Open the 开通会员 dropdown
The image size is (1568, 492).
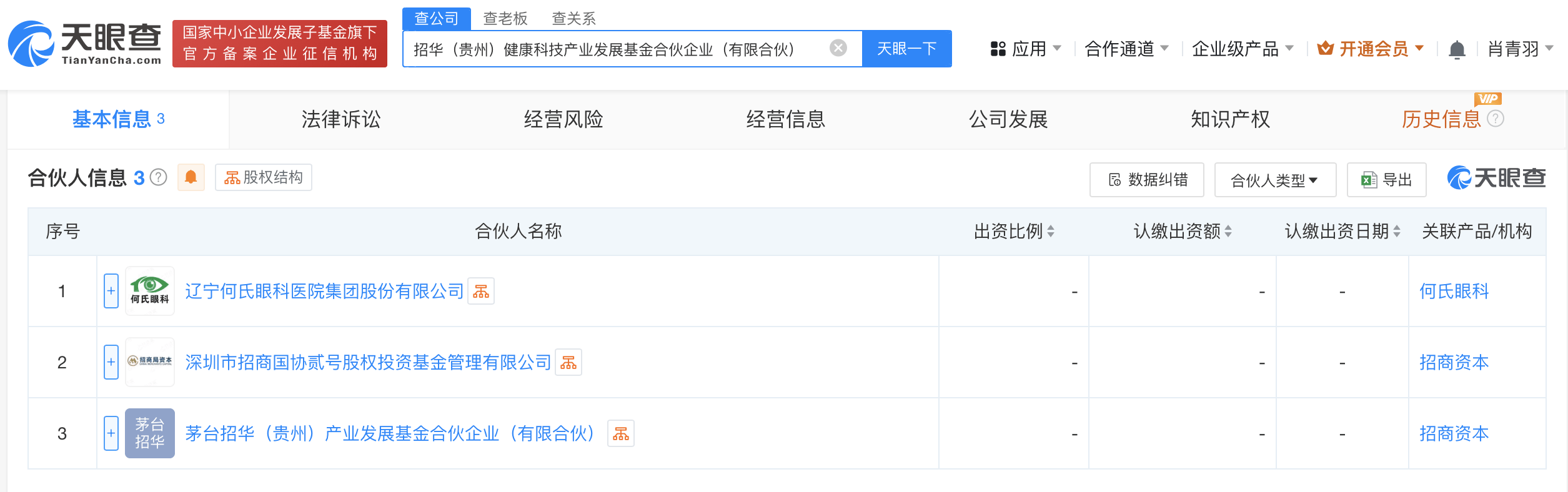(x=1371, y=49)
